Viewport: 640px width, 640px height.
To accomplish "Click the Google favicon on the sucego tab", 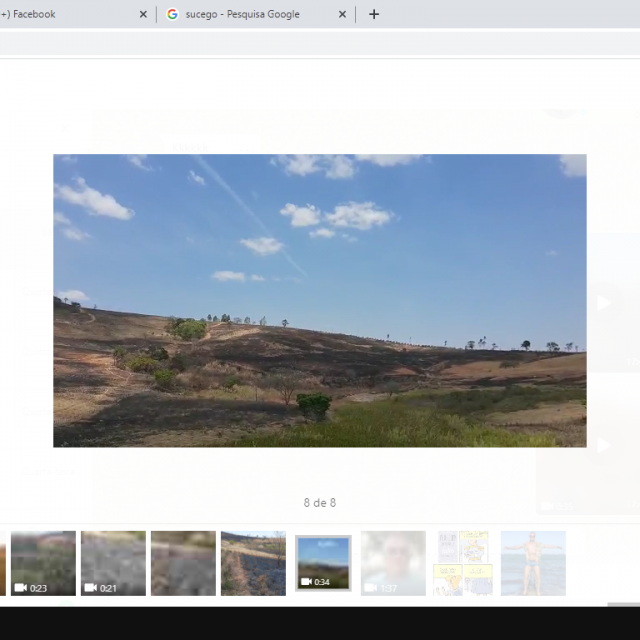I will 172,14.
